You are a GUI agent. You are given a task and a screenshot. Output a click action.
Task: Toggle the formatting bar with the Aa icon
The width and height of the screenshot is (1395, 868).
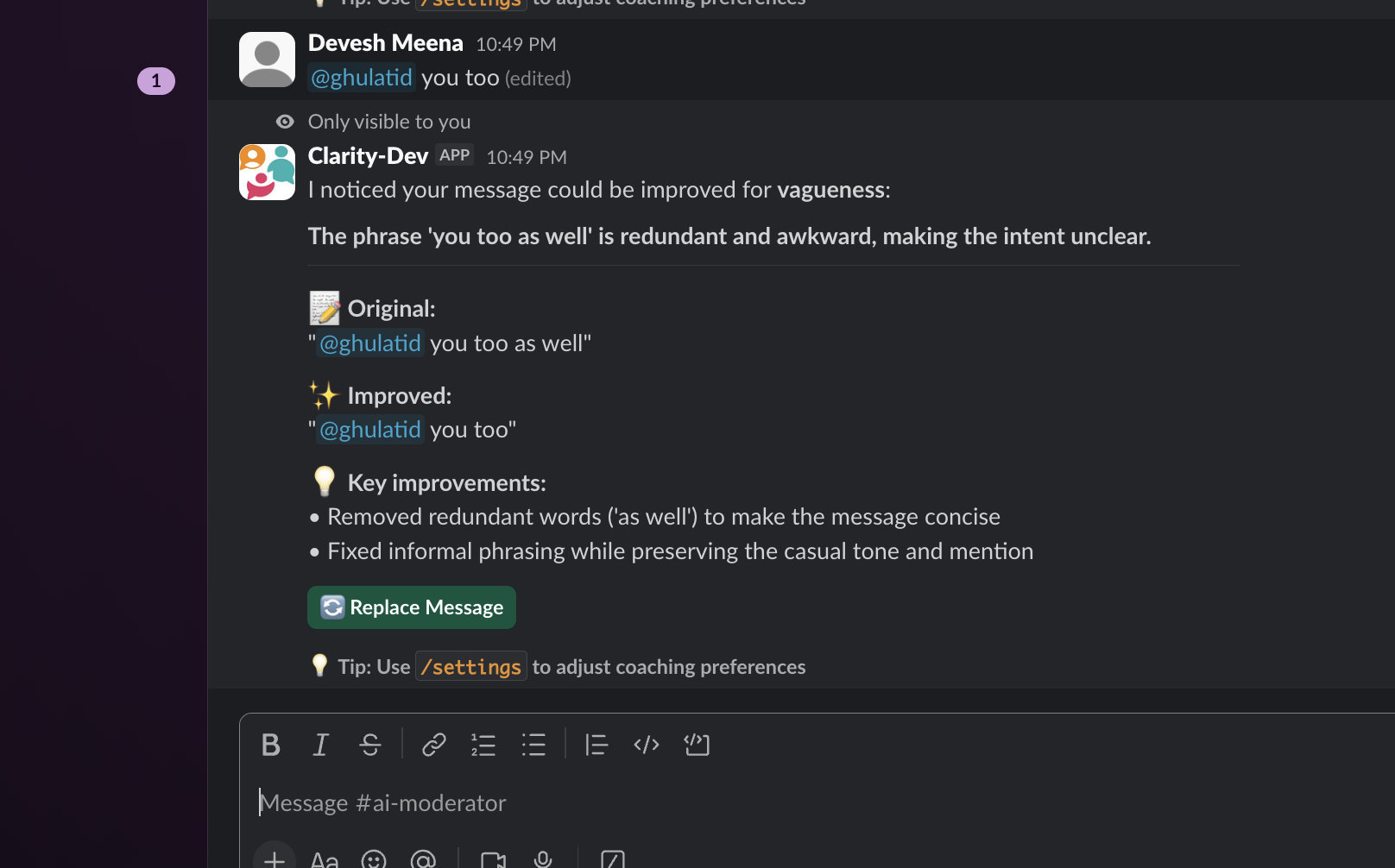click(x=324, y=859)
